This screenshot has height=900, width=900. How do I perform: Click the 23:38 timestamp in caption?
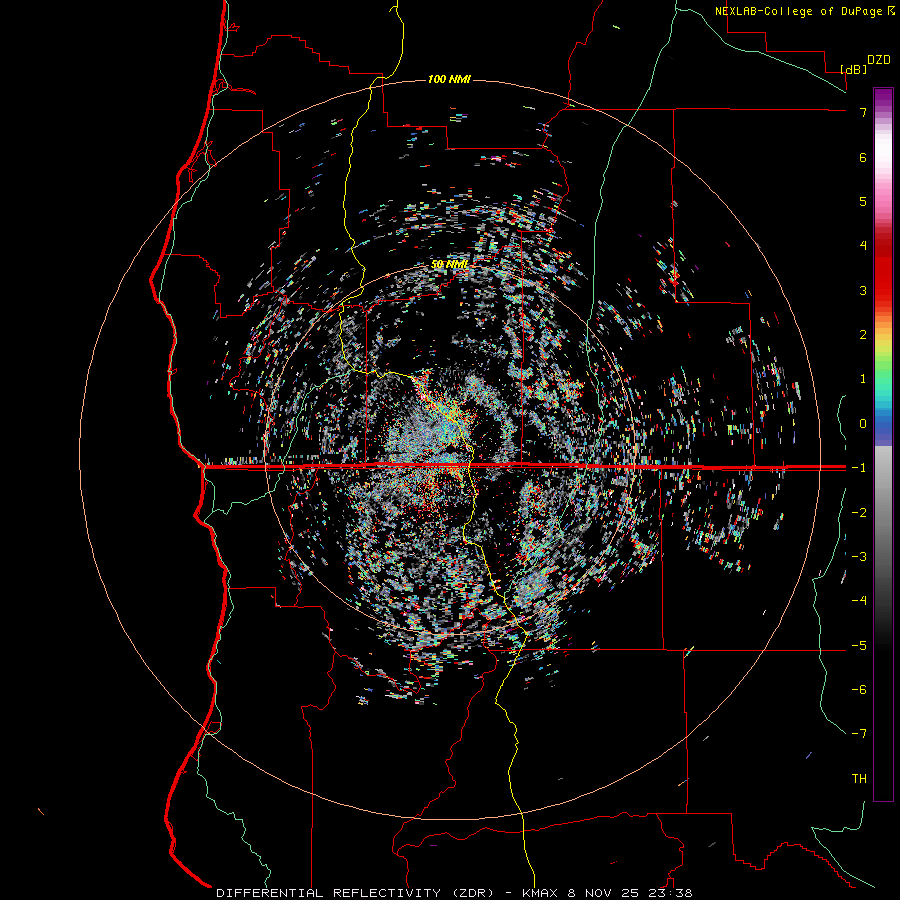click(672, 893)
